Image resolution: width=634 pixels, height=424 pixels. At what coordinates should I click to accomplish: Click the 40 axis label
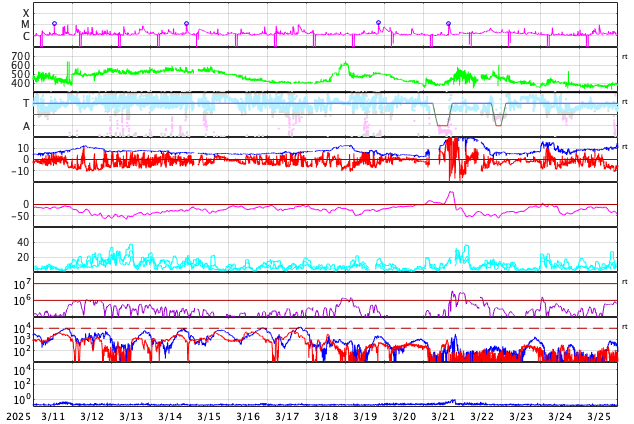click(x=23, y=243)
